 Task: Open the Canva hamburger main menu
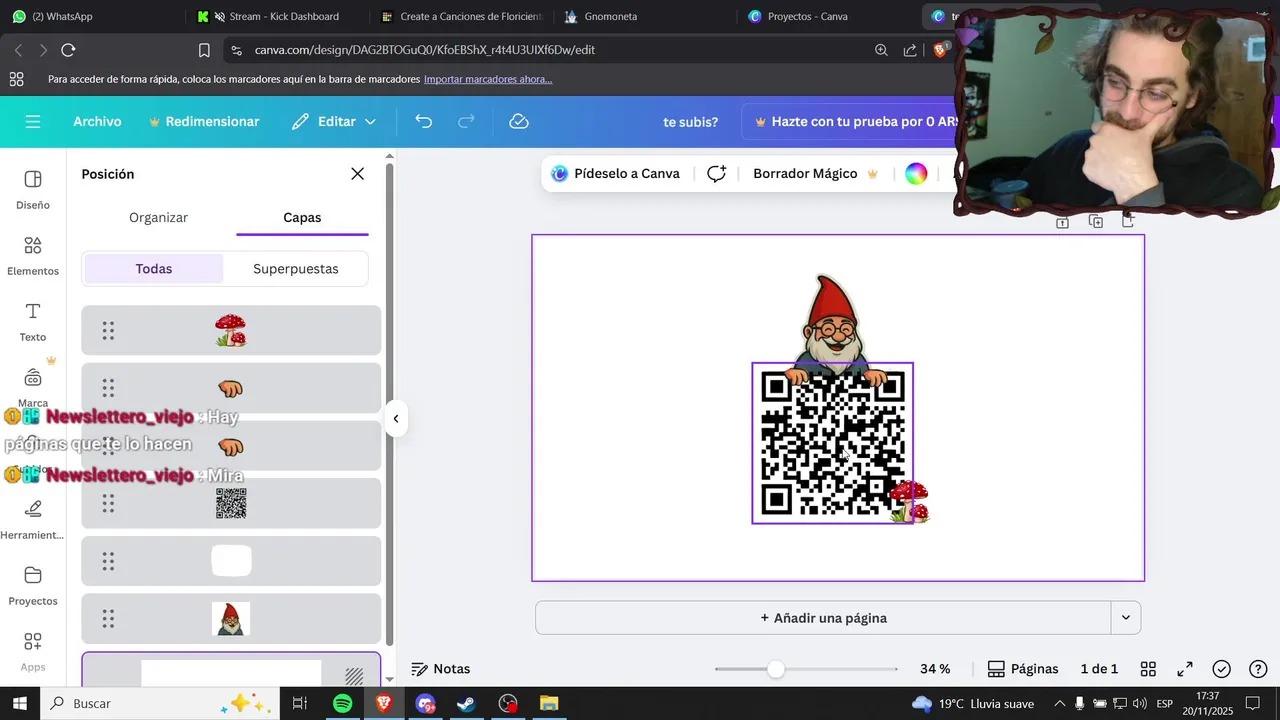33,121
